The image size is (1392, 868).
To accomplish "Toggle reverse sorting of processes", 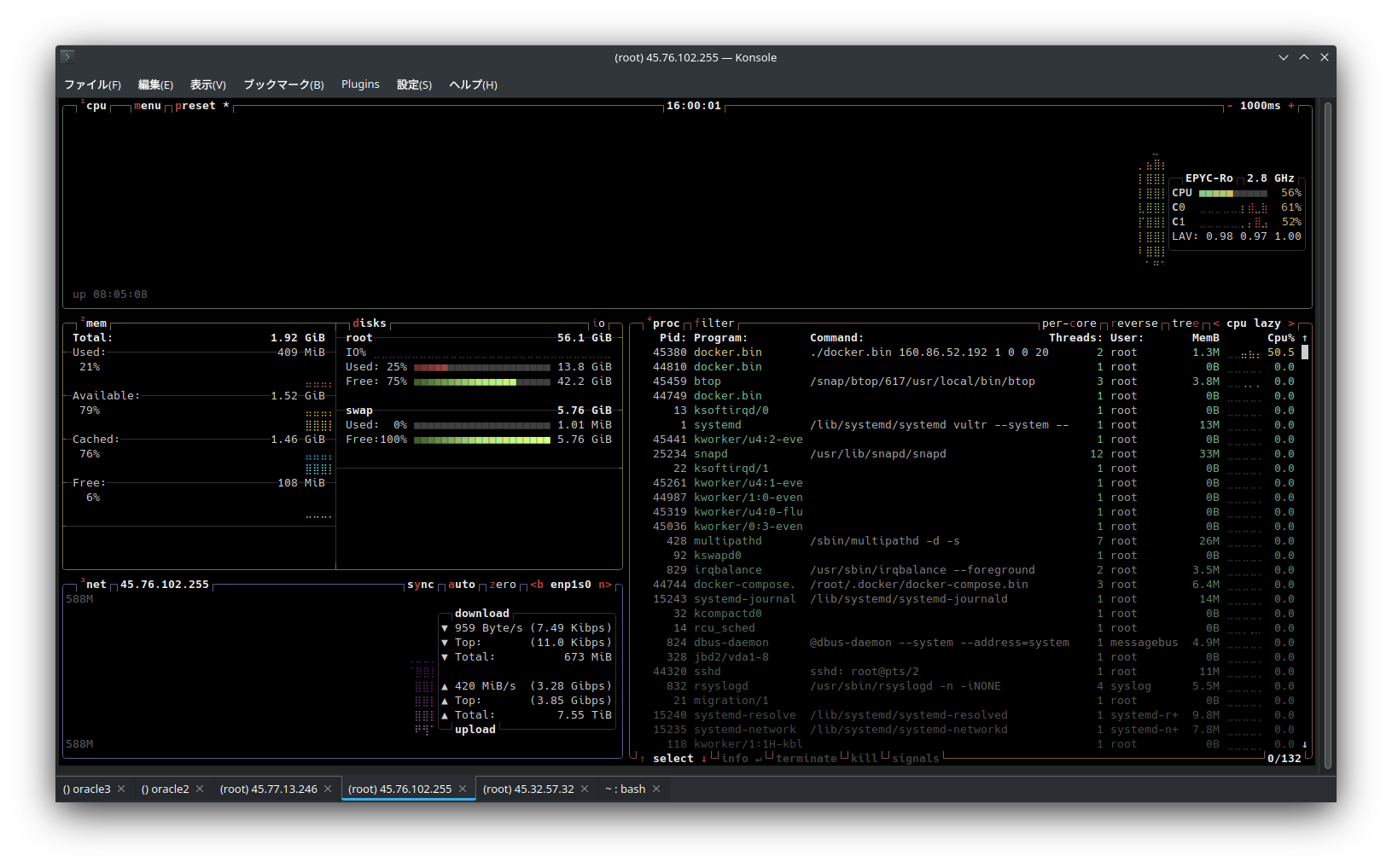I will click(x=1134, y=323).
